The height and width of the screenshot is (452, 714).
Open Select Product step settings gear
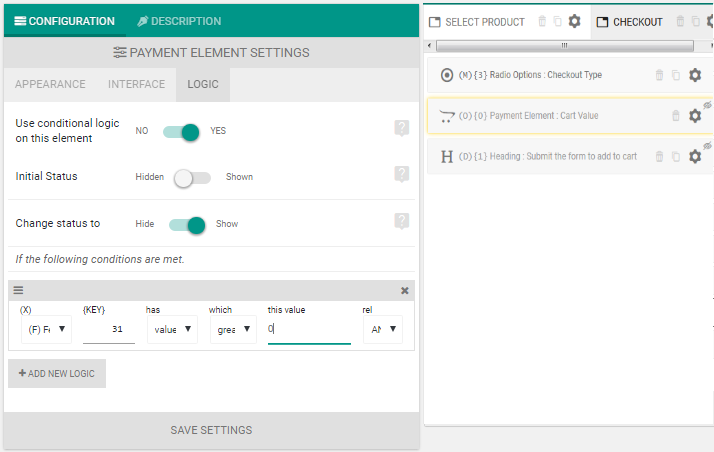(x=575, y=21)
